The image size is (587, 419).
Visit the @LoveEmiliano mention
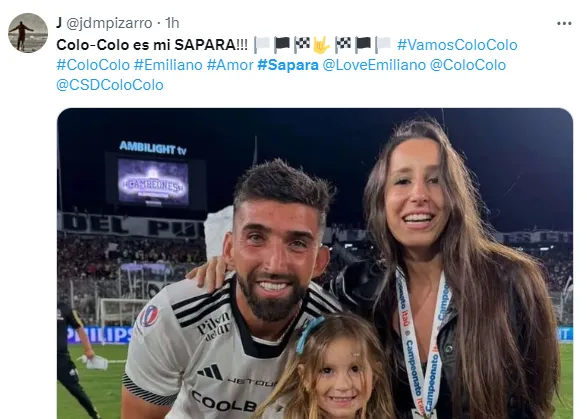pos(374,65)
